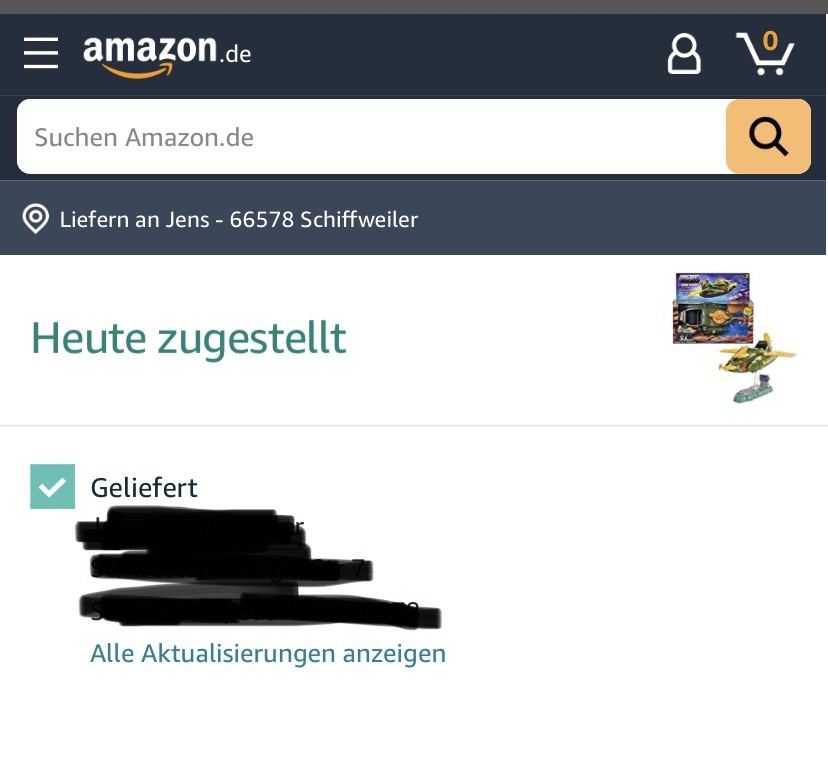Click the .de suffix of logo
The width and height of the screenshot is (828, 758).
[x=236, y=54]
